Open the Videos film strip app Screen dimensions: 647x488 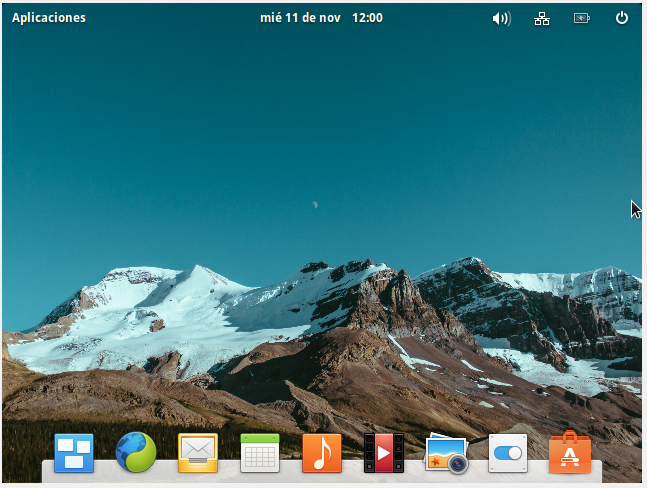point(384,453)
